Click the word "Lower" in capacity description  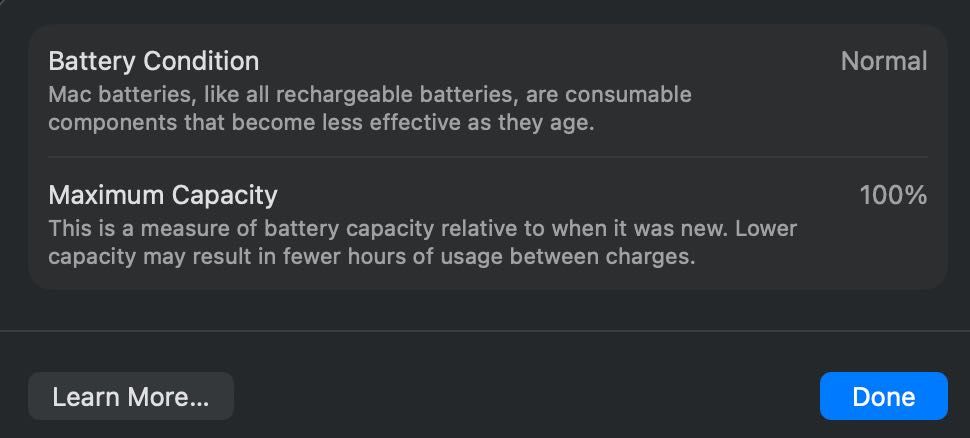point(767,229)
